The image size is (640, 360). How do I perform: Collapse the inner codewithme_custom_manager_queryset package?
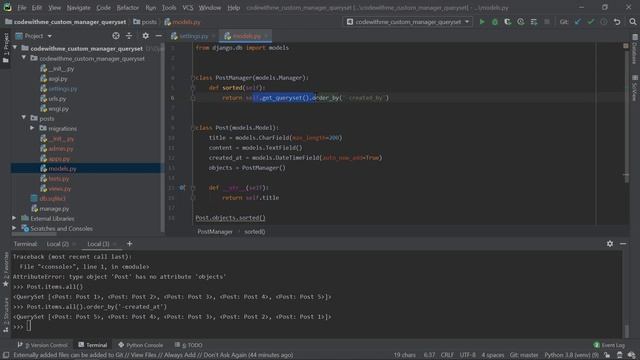(x=24, y=58)
